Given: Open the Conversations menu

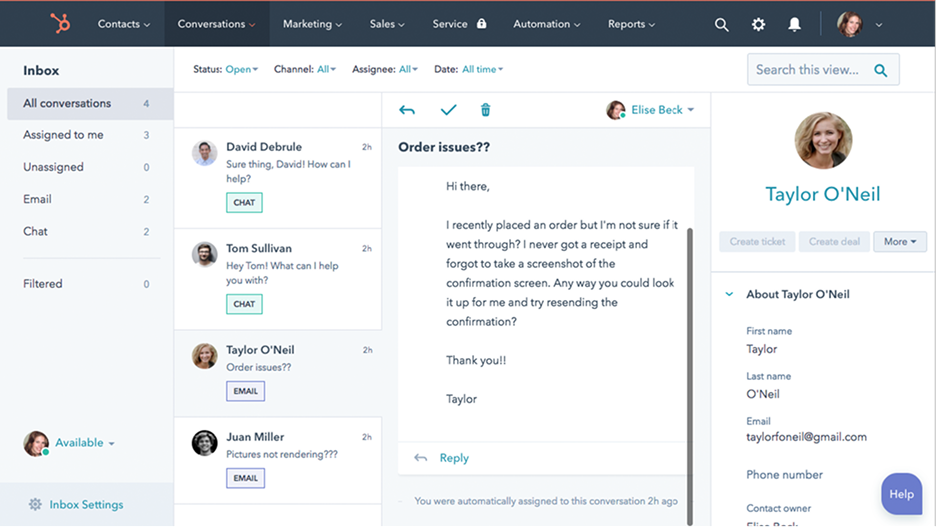Looking at the screenshot, I should [216, 24].
